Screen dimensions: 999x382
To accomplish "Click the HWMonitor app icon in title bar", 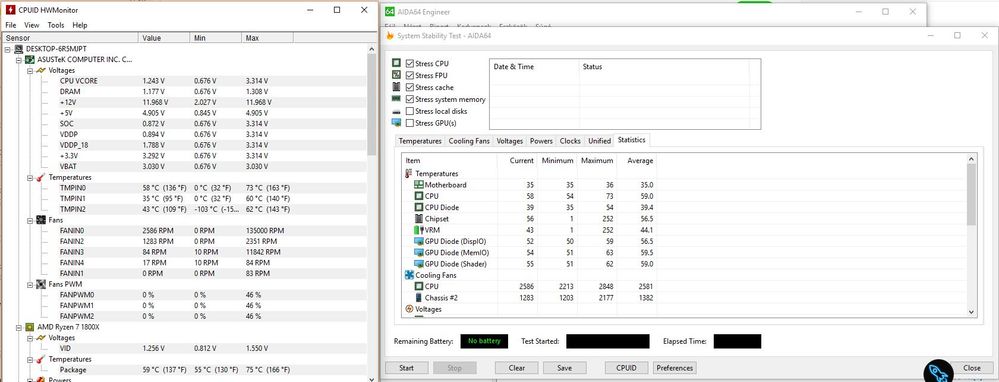I will pos(10,10).
